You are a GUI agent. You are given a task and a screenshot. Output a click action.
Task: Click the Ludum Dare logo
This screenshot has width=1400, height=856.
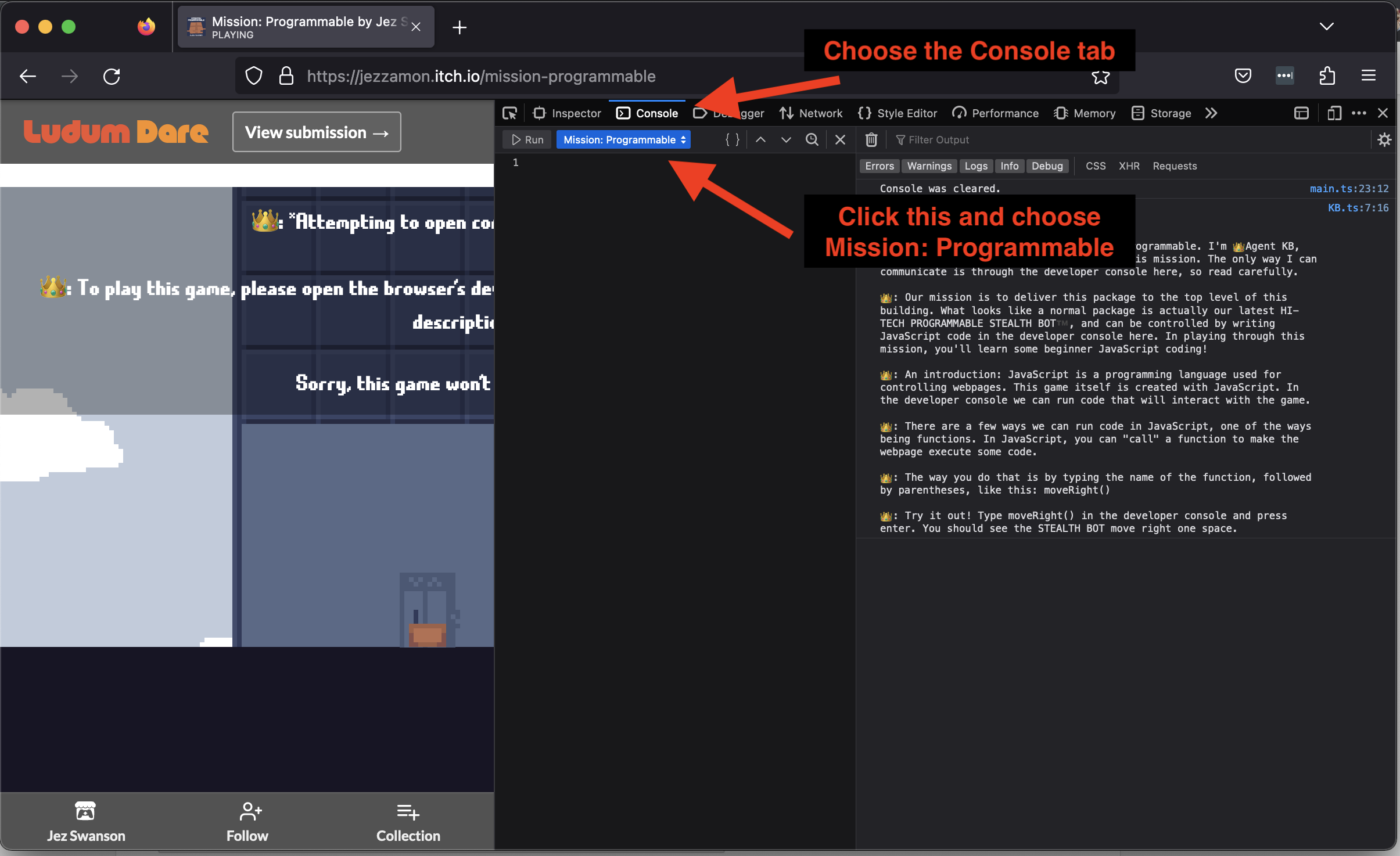116,132
